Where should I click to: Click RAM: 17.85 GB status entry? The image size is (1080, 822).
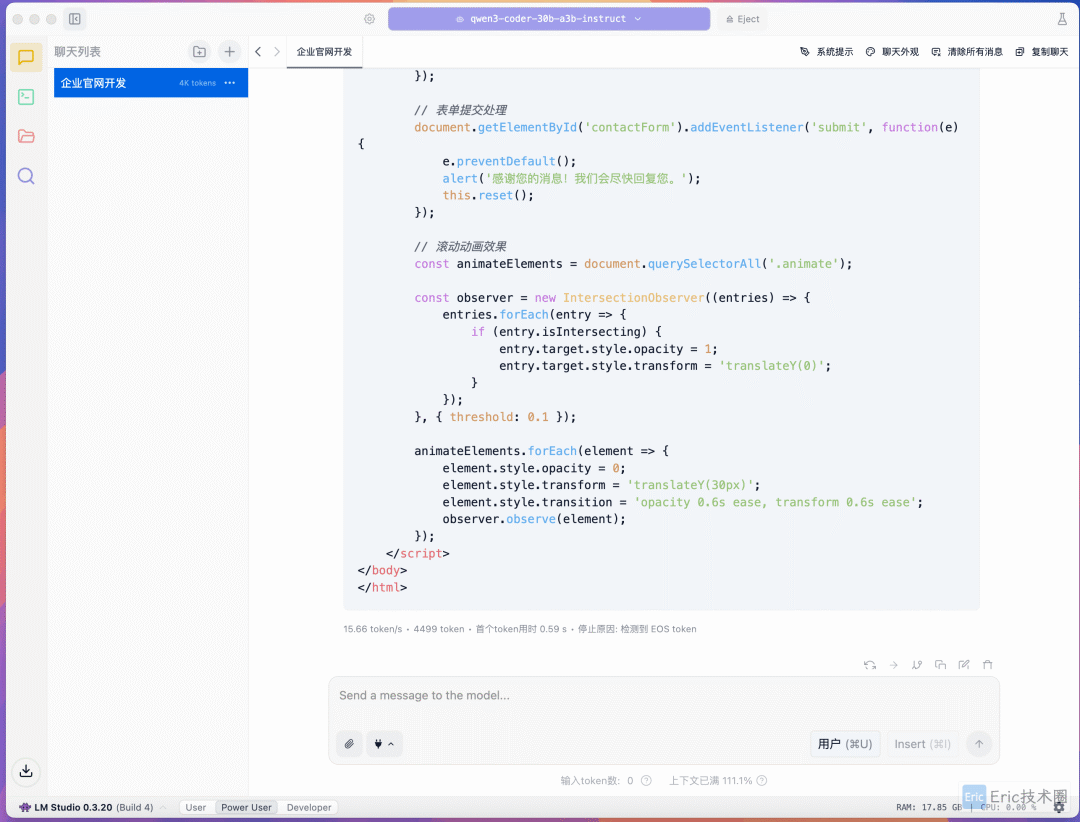tap(929, 808)
